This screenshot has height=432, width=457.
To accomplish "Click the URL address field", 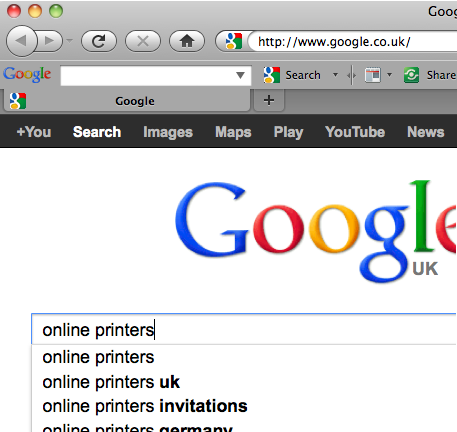I will pos(353,42).
